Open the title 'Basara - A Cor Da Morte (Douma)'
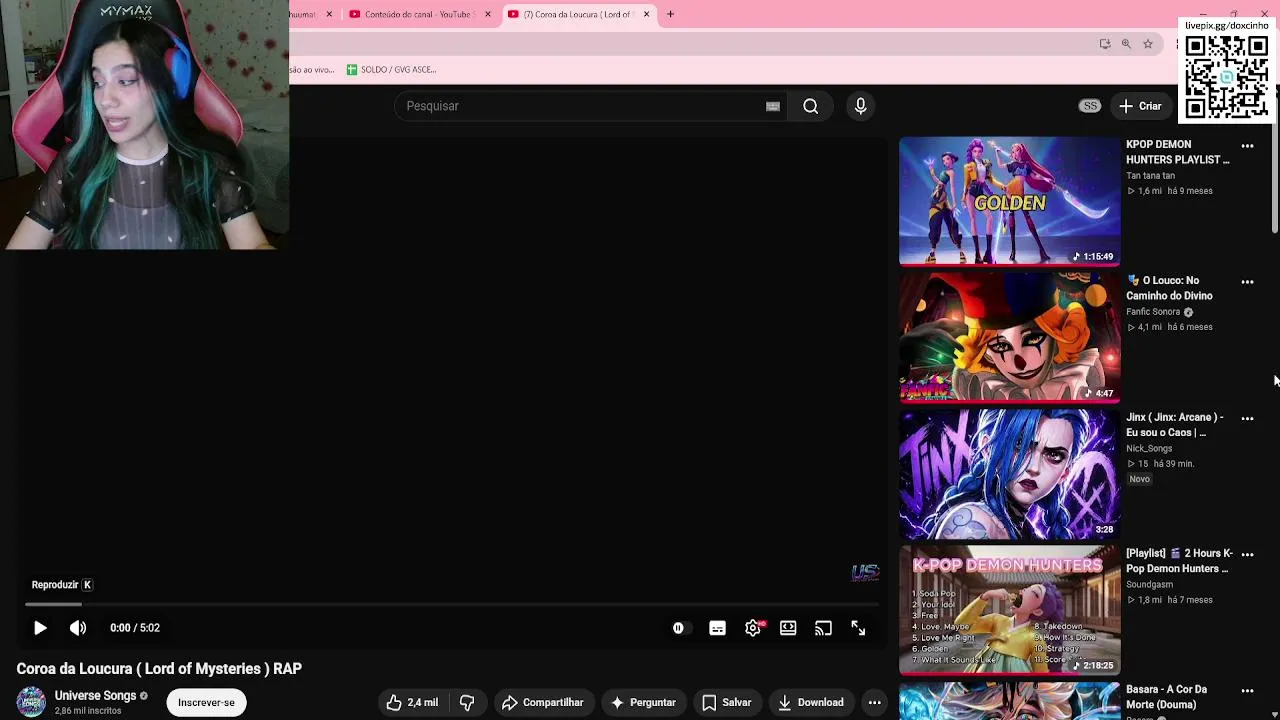This screenshot has height=720, width=1280. 1167,697
